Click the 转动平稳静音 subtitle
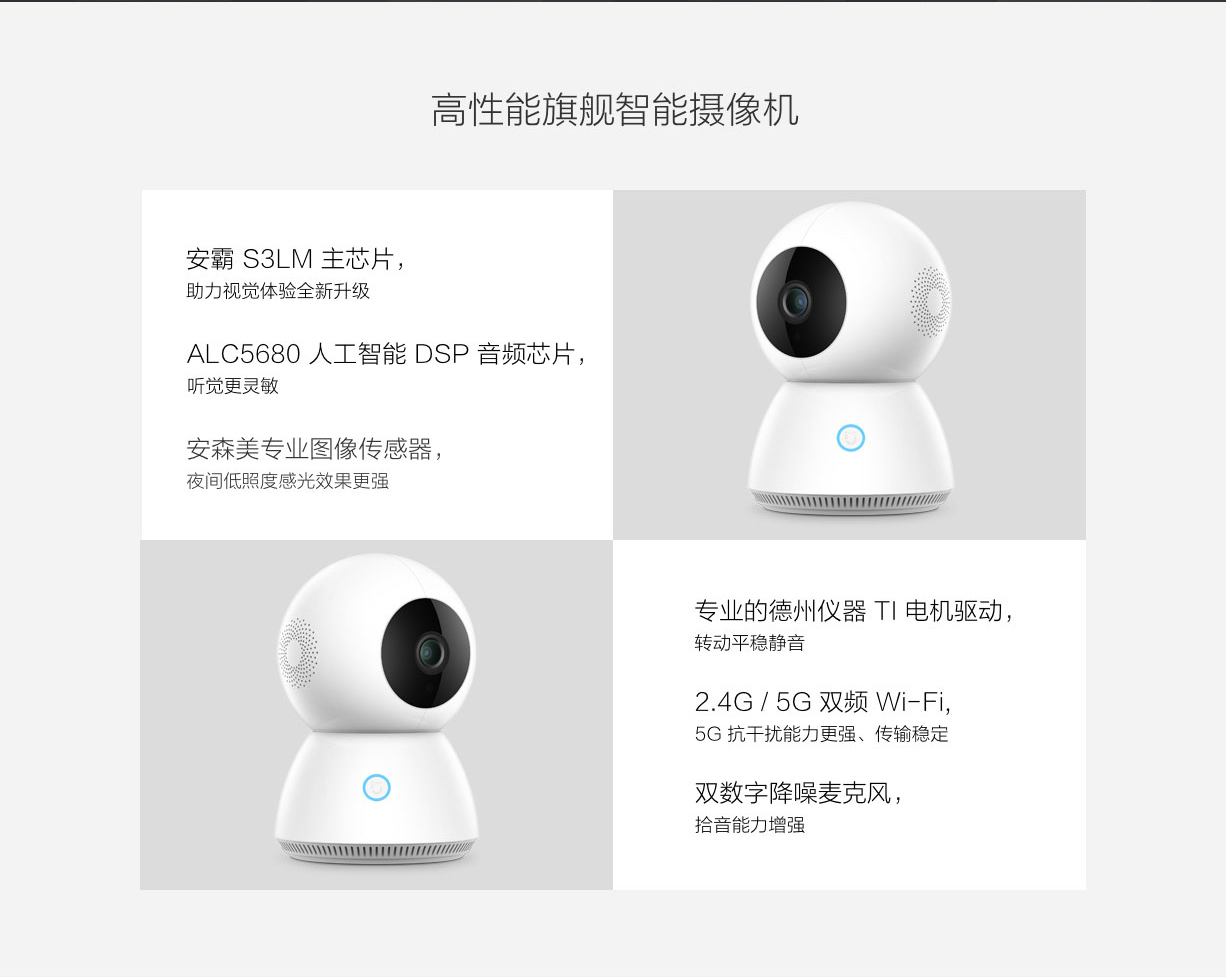1226x977 pixels. click(749, 643)
